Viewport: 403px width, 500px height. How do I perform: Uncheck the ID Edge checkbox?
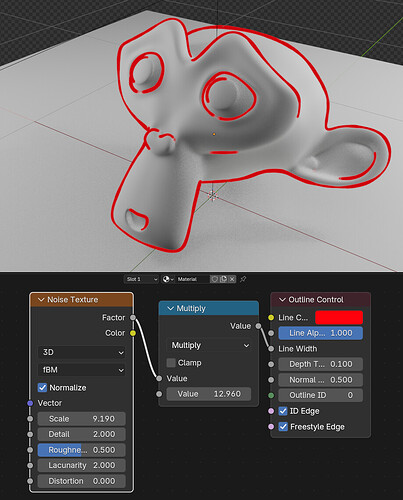pos(283,411)
